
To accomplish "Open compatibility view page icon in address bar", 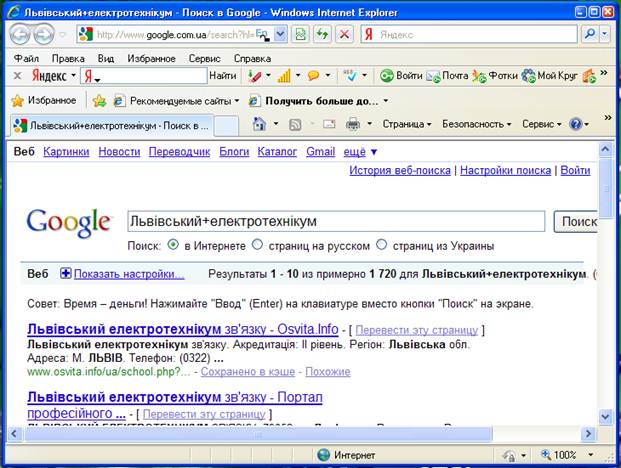I will (x=301, y=34).
